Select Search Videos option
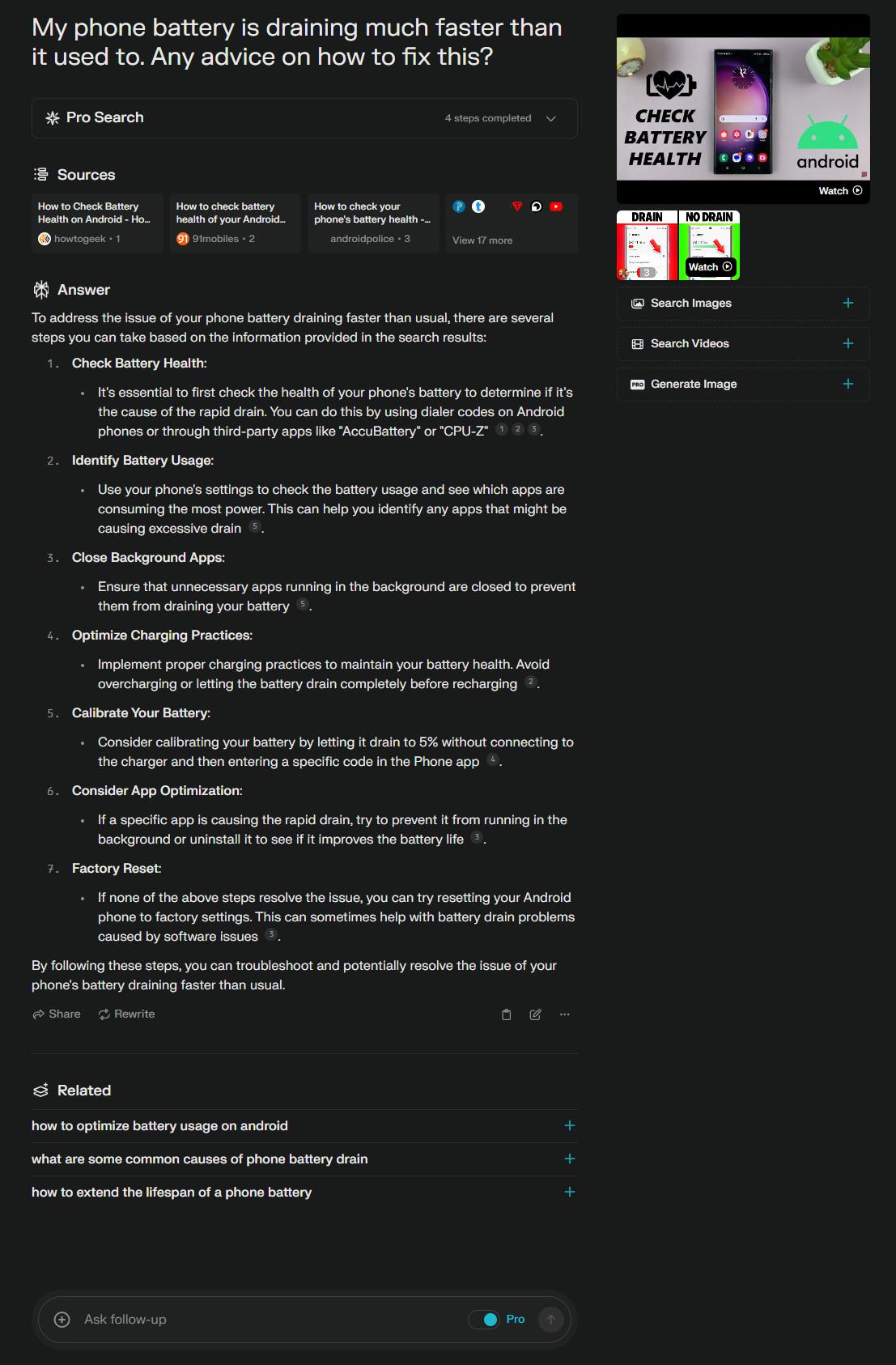Screen dimensions: 896x1365 coord(743,344)
